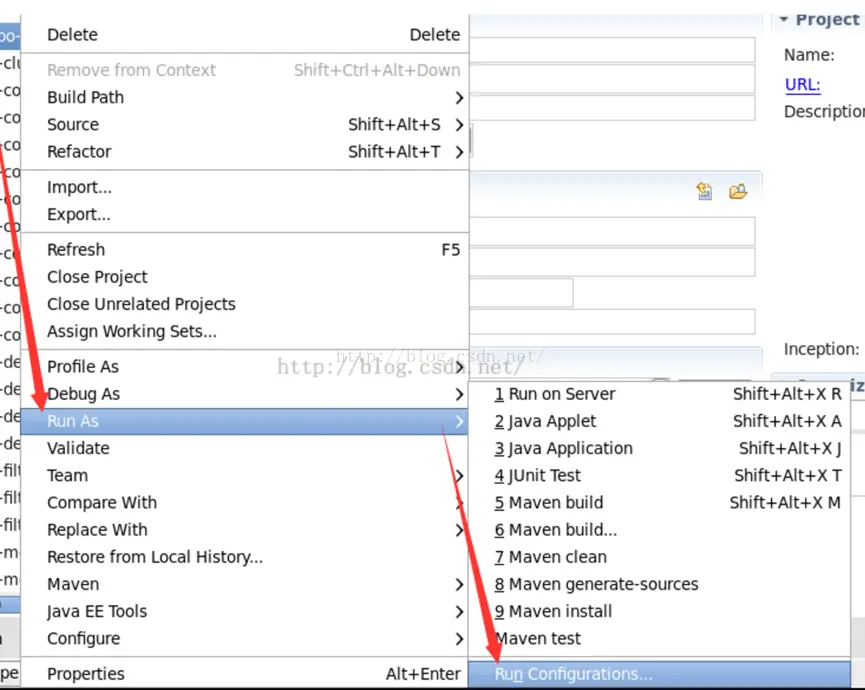
Task: Choose Assign Working Sets...
Action: [245, 331]
